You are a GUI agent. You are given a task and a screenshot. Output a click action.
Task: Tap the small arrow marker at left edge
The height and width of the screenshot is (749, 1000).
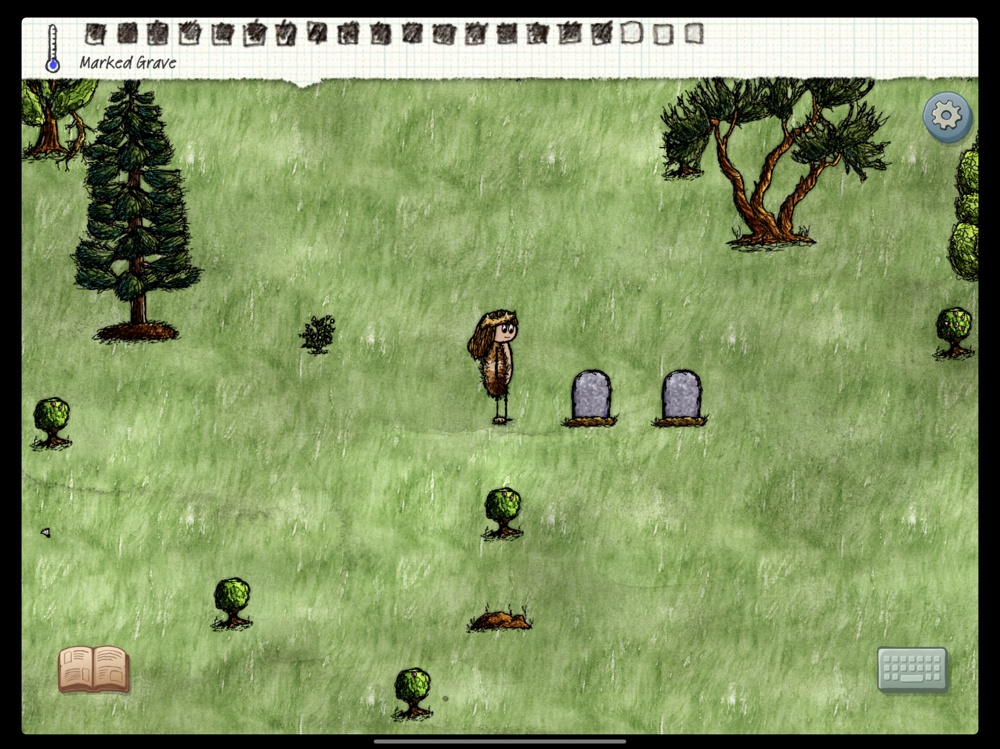[45, 532]
